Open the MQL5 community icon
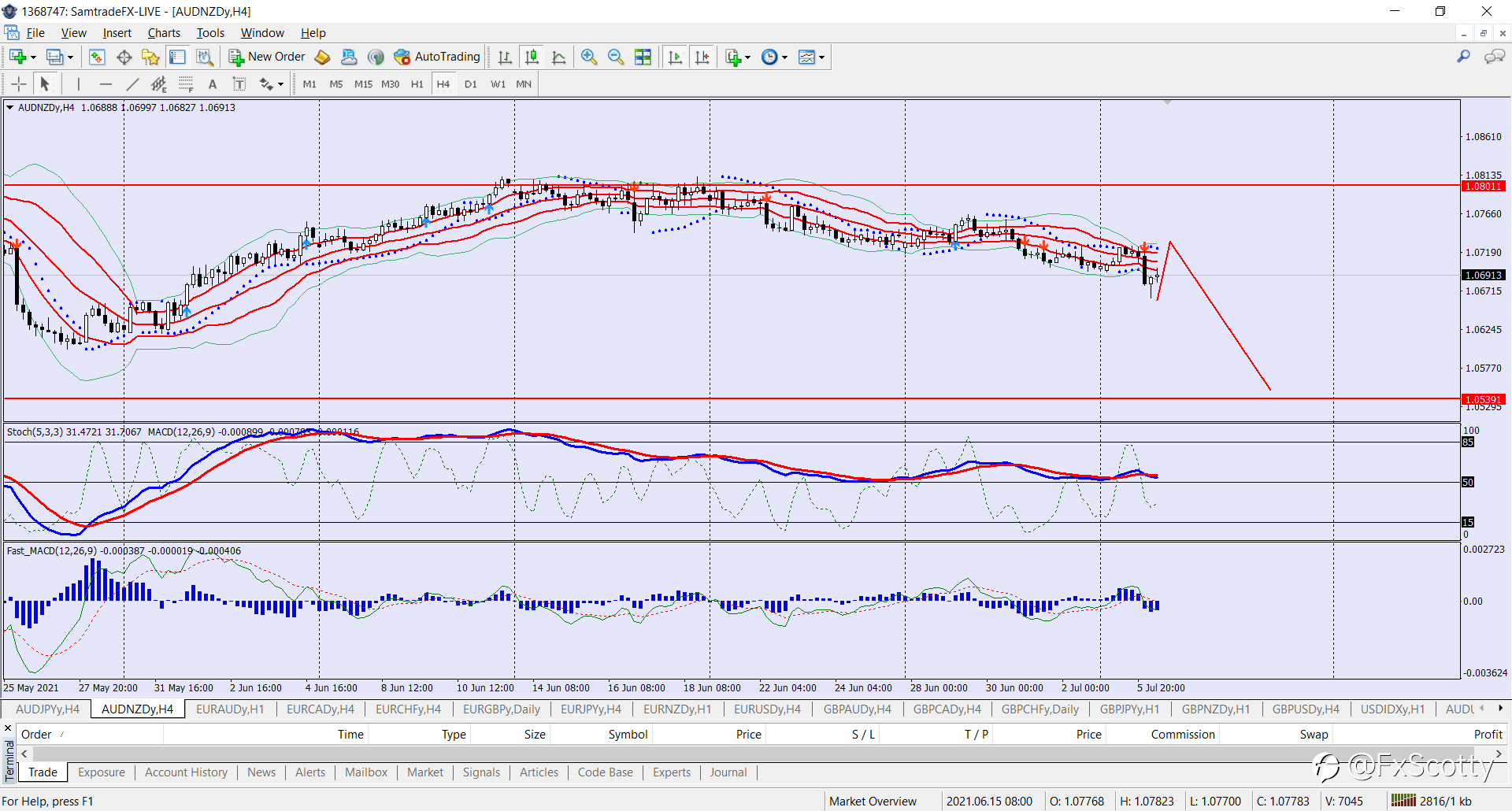This screenshot has width=1512, height=811. (x=349, y=57)
